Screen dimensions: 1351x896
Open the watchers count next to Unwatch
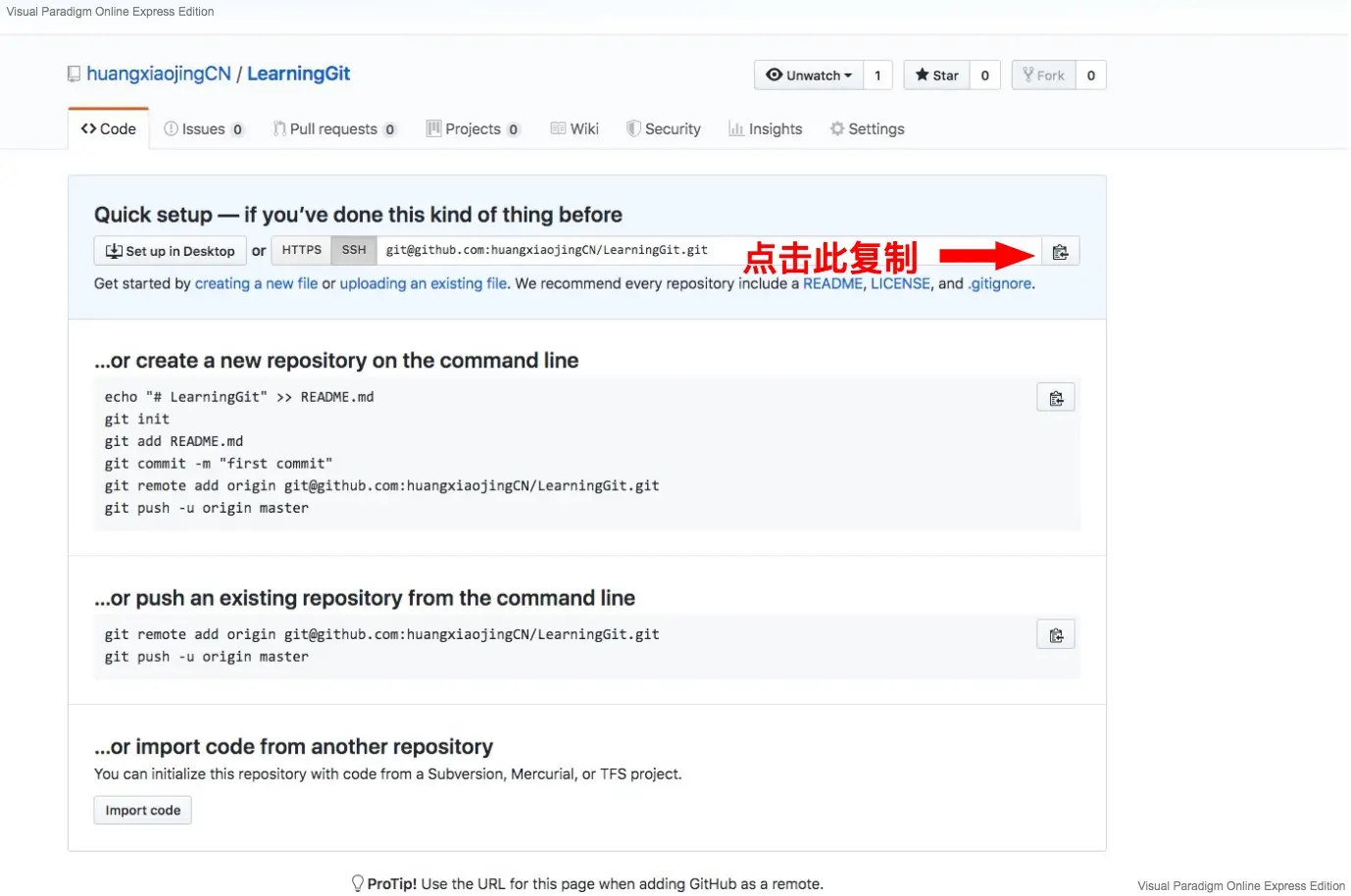(877, 75)
